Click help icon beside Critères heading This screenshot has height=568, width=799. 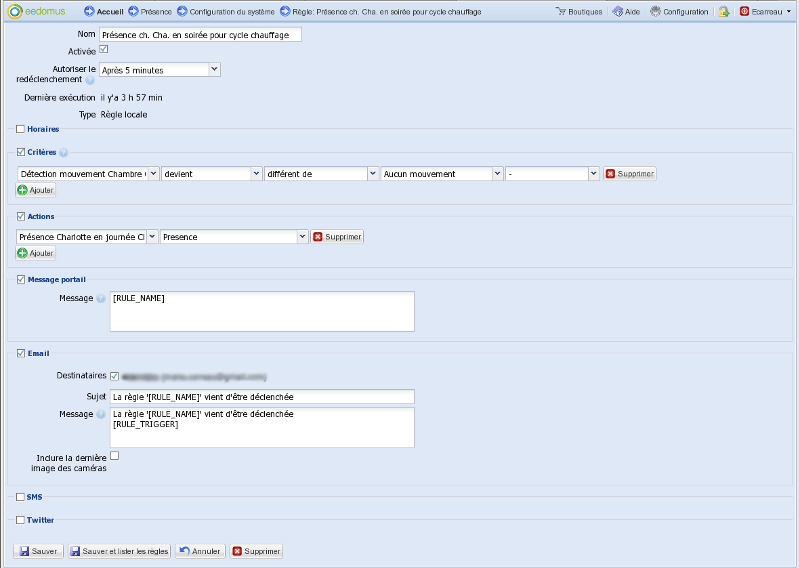tap(64, 153)
